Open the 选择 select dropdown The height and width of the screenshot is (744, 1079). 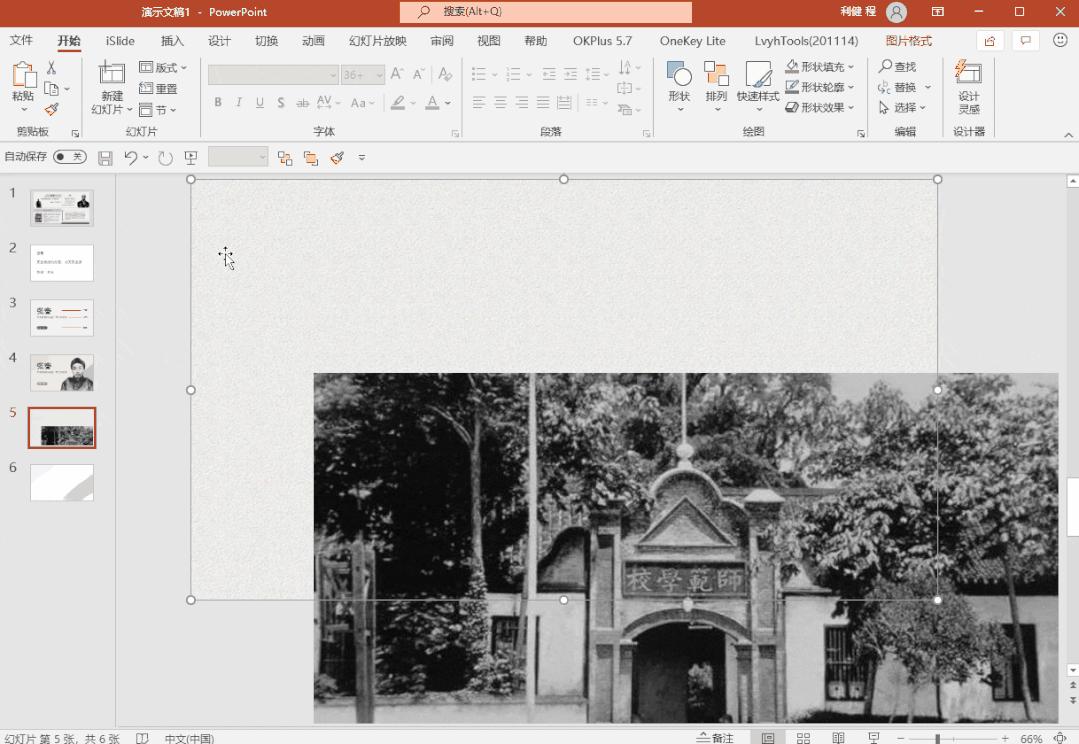[903, 108]
